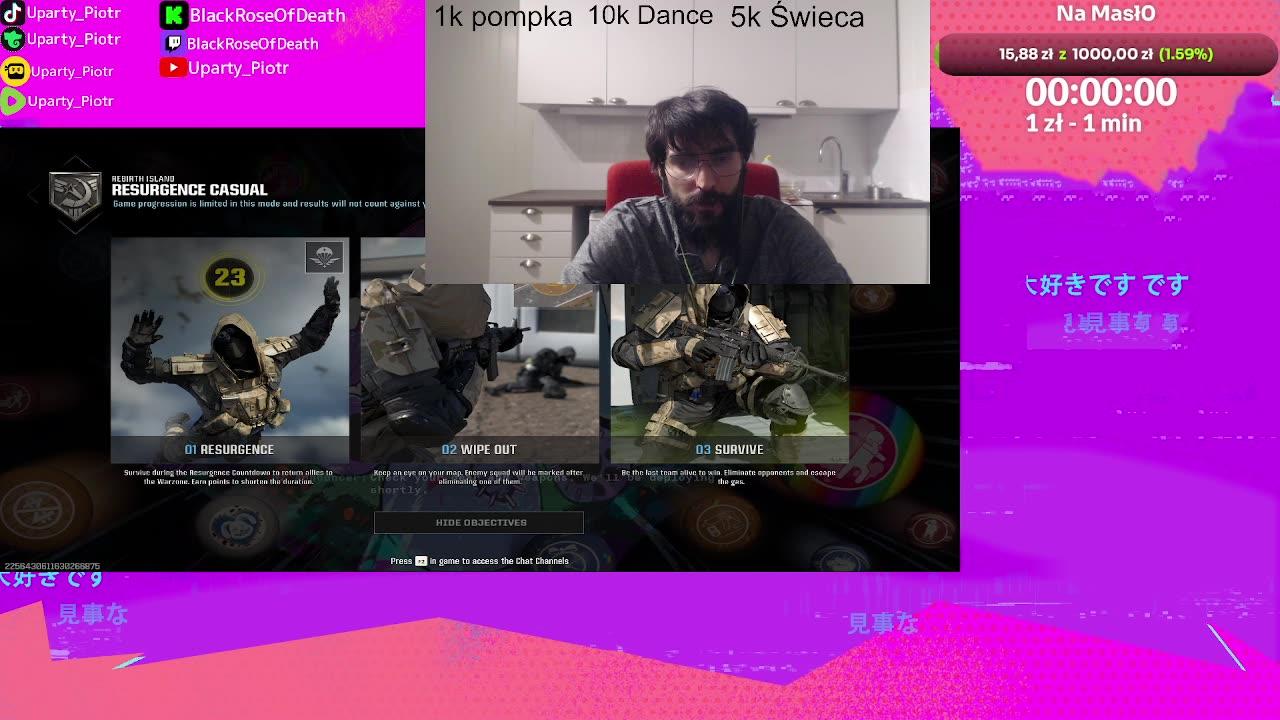Click the Rebirth Island emblem icon
The width and height of the screenshot is (1280, 720).
76,193
